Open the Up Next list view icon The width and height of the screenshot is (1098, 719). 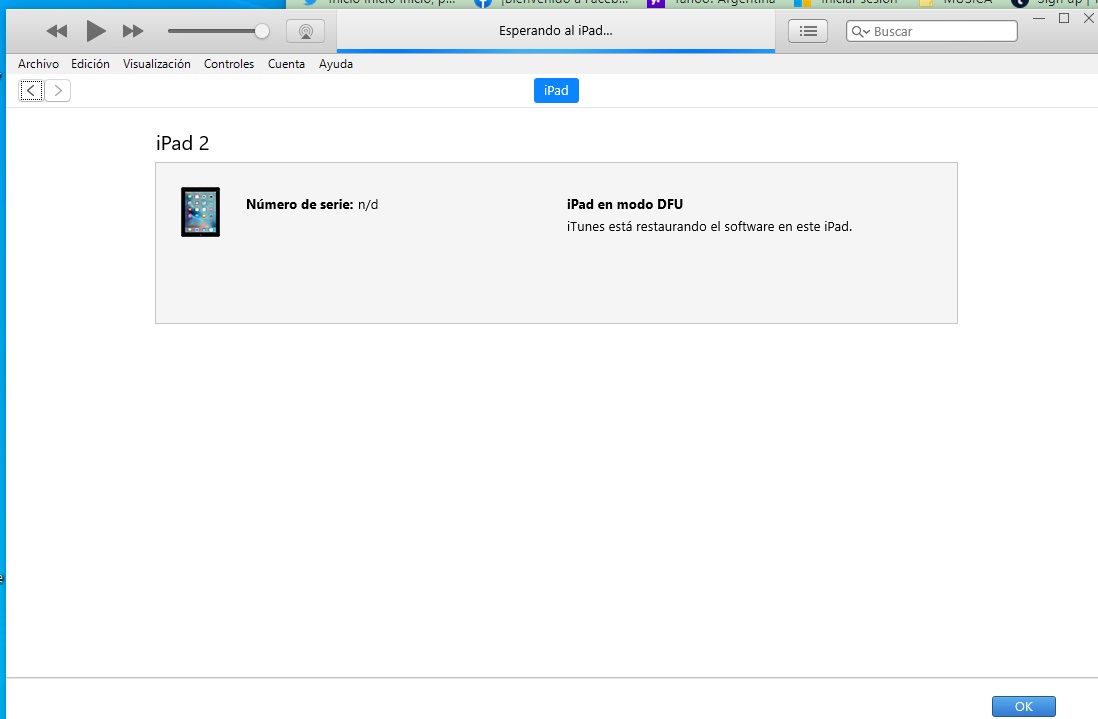(807, 31)
